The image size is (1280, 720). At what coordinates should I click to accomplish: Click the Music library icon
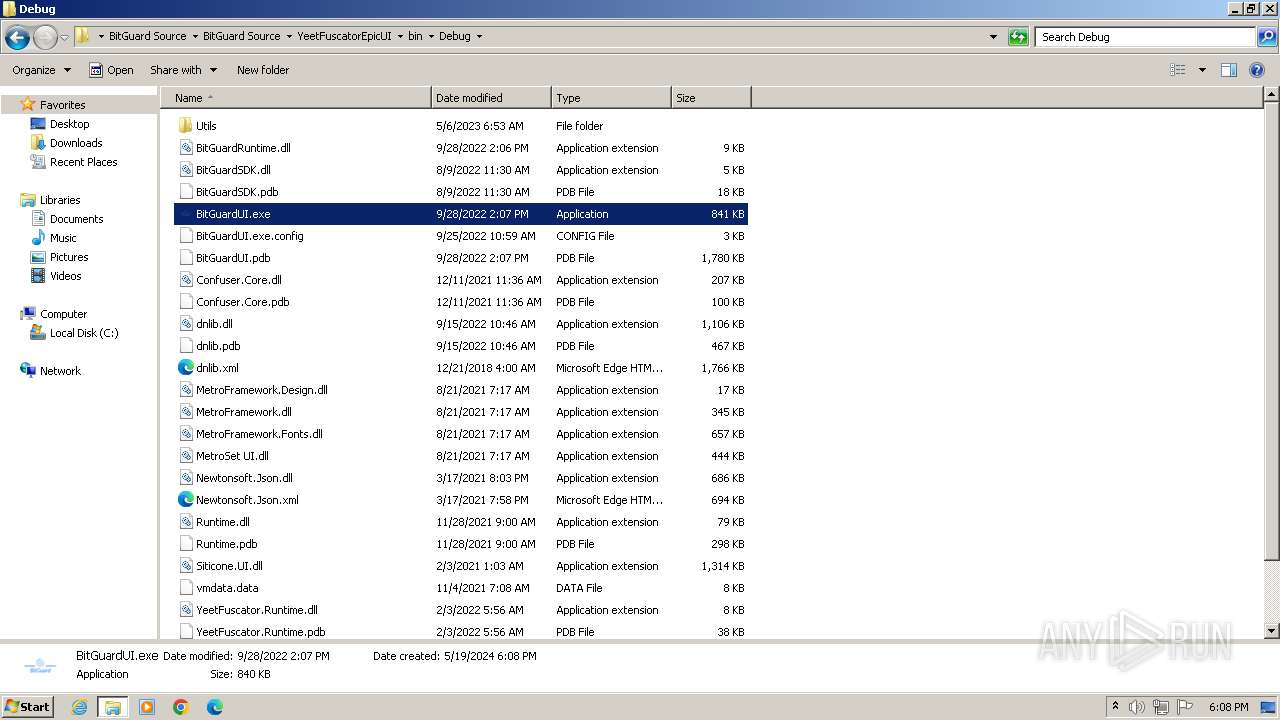coord(38,238)
